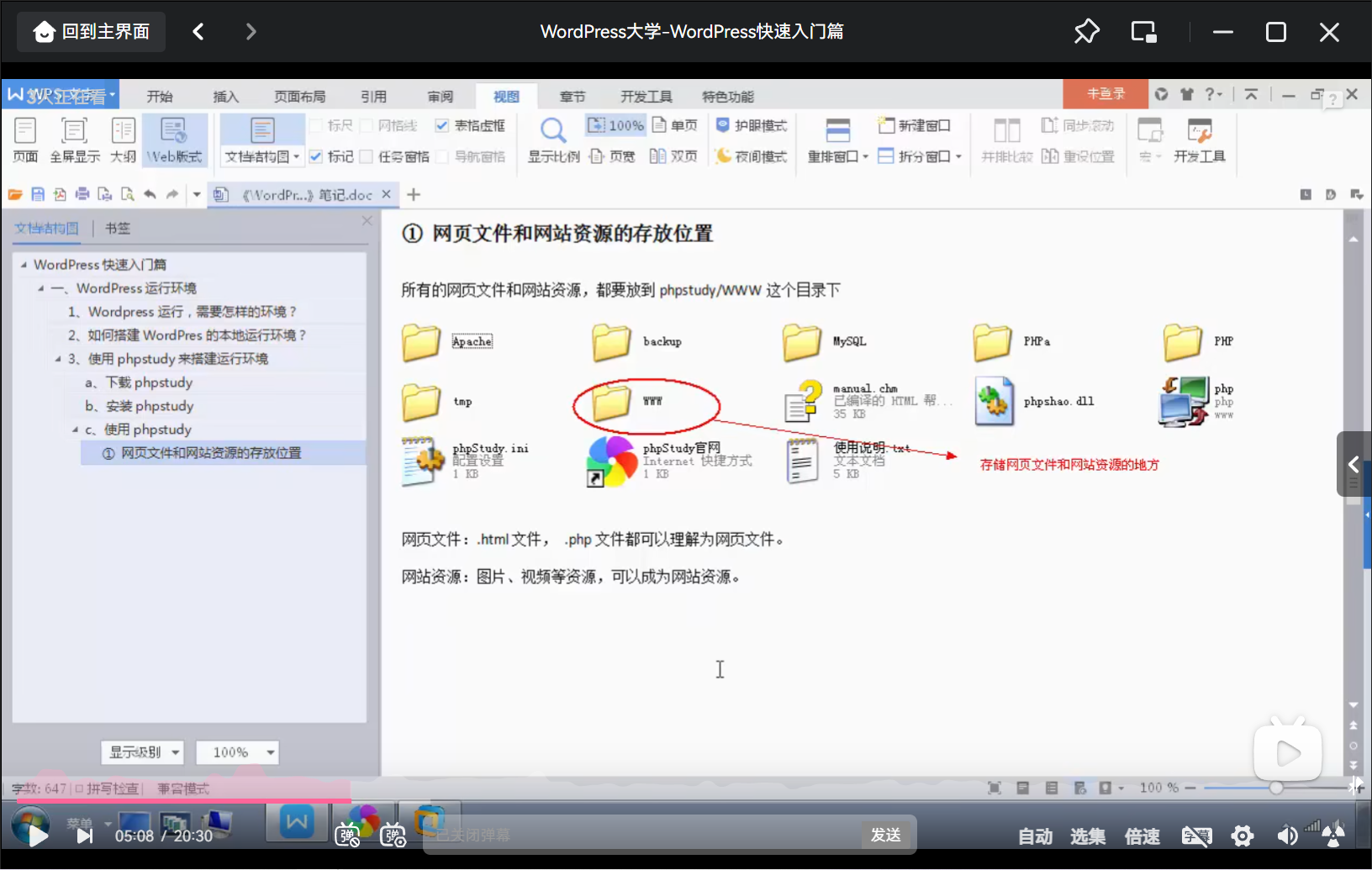Open the 显示级别 dropdown

[x=143, y=752]
